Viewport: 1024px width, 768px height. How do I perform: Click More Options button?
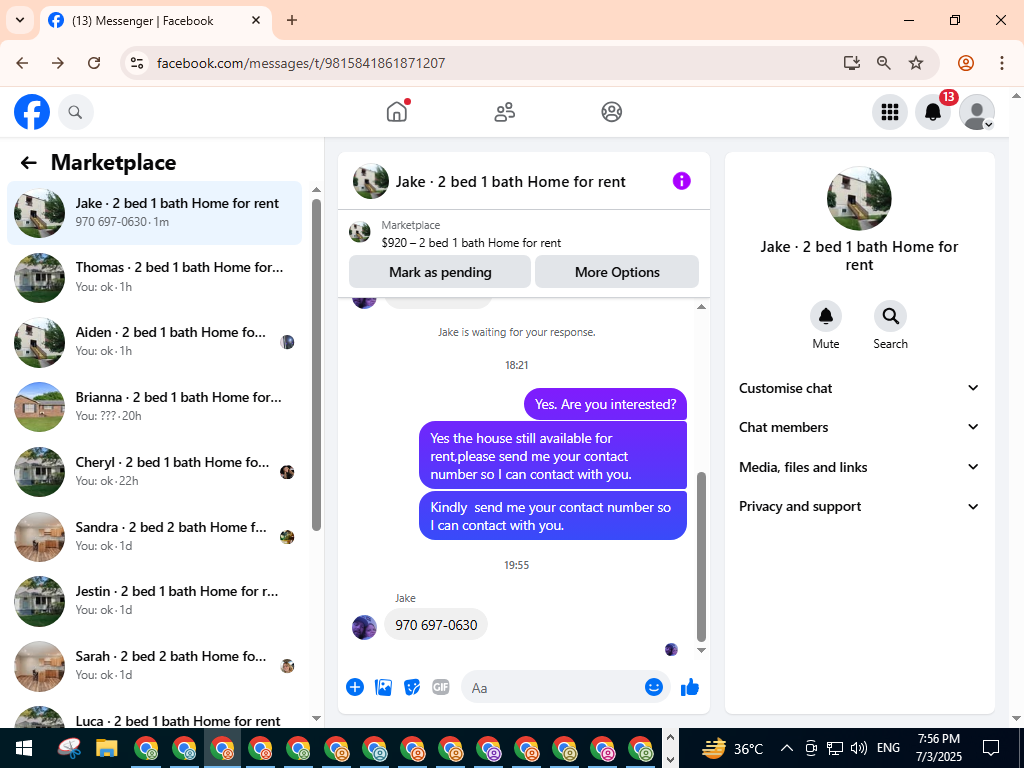(x=617, y=272)
